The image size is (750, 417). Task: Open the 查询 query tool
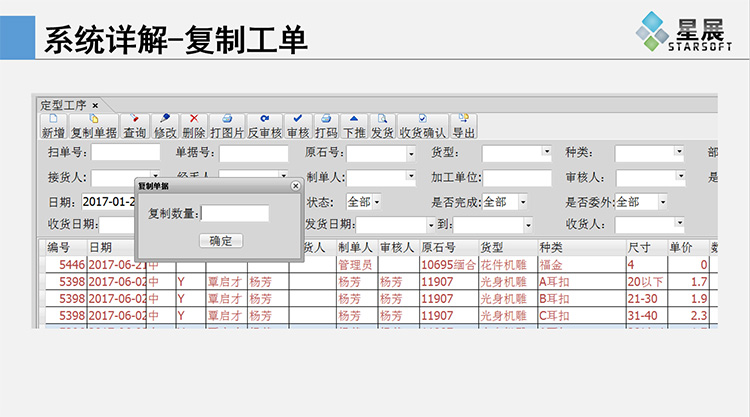click(x=134, y=126)
